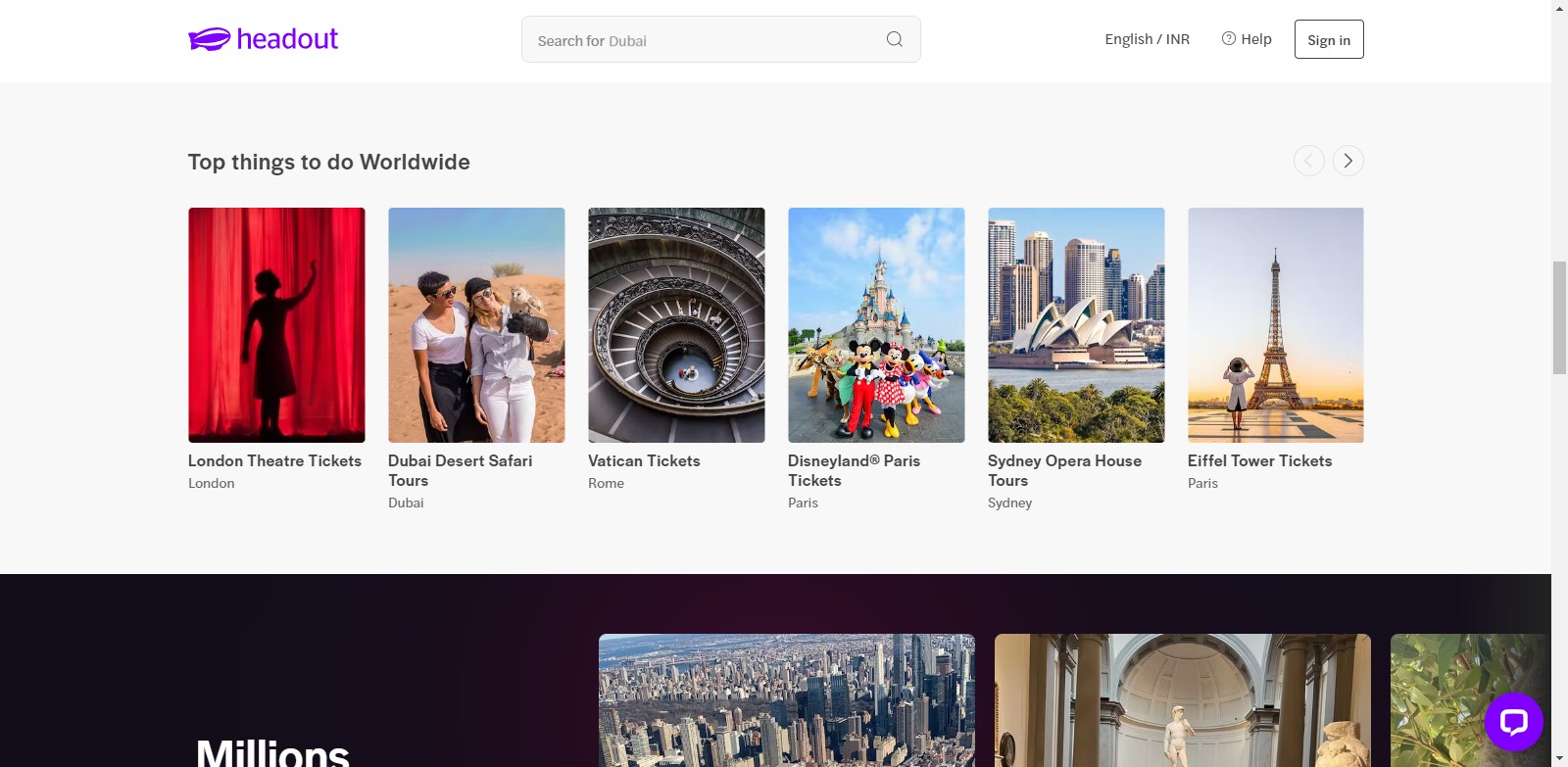The width and height of the screenshot is (1568, 767).
Task: Open the English / INR language selector
Action: pyautogui.click(x=1147, y=39)
